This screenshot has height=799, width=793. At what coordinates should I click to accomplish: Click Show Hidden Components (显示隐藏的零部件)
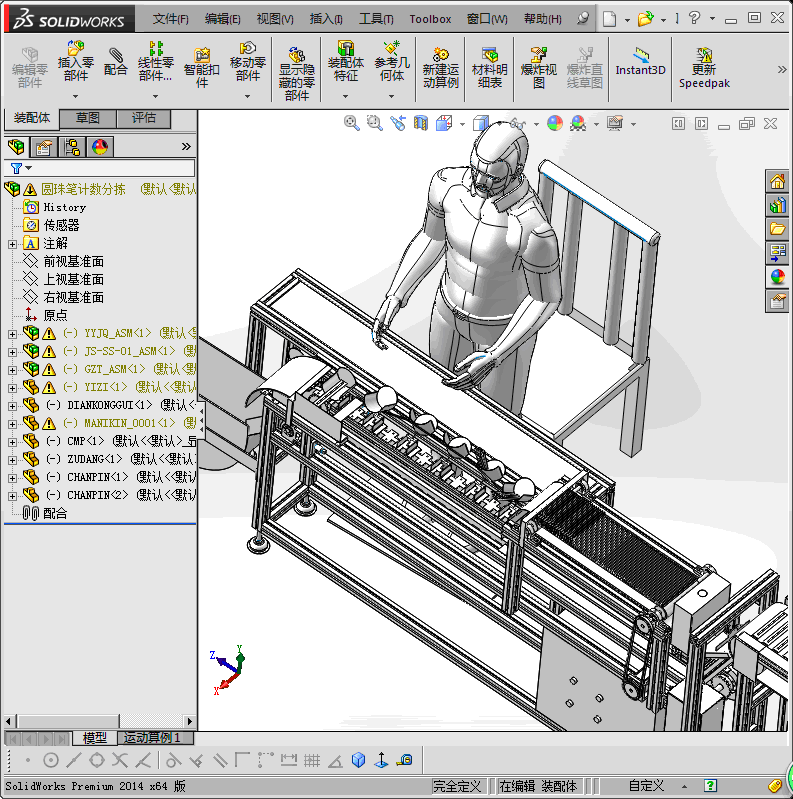pos(297,74)
